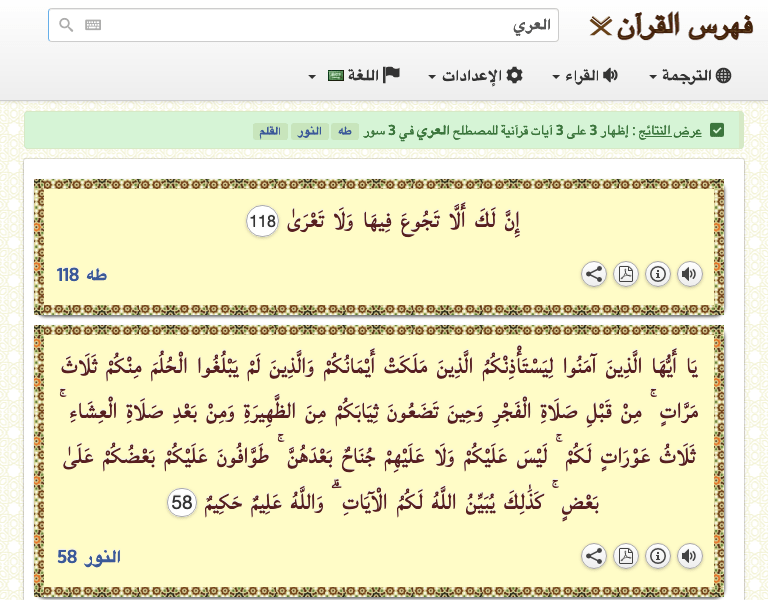Show info for Taha verse 118

pyautogui.click(x=657, y=275)
